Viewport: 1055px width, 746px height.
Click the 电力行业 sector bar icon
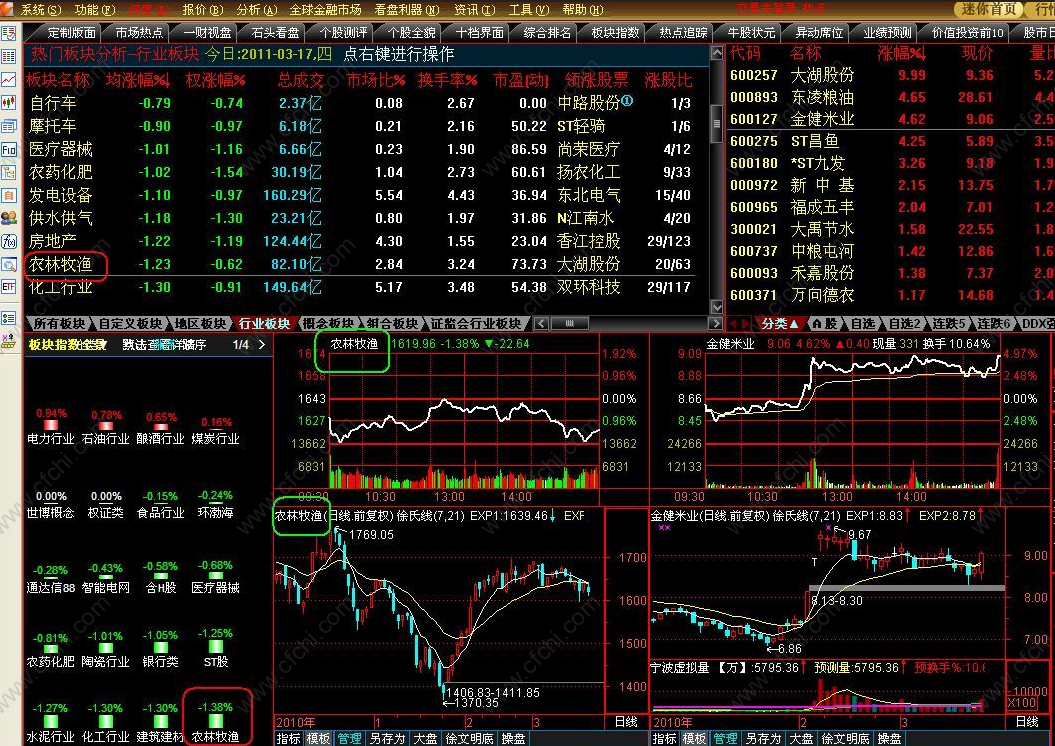coord(50,425)
